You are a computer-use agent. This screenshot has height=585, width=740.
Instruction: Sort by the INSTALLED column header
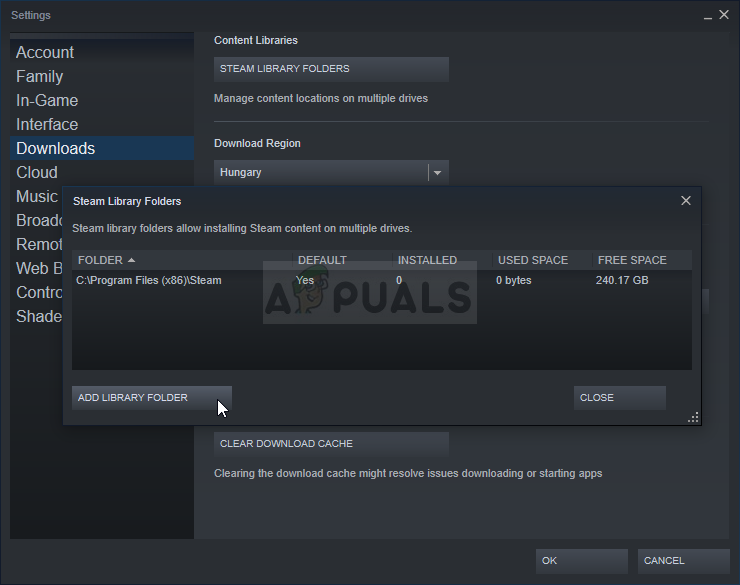click(442, 260)
